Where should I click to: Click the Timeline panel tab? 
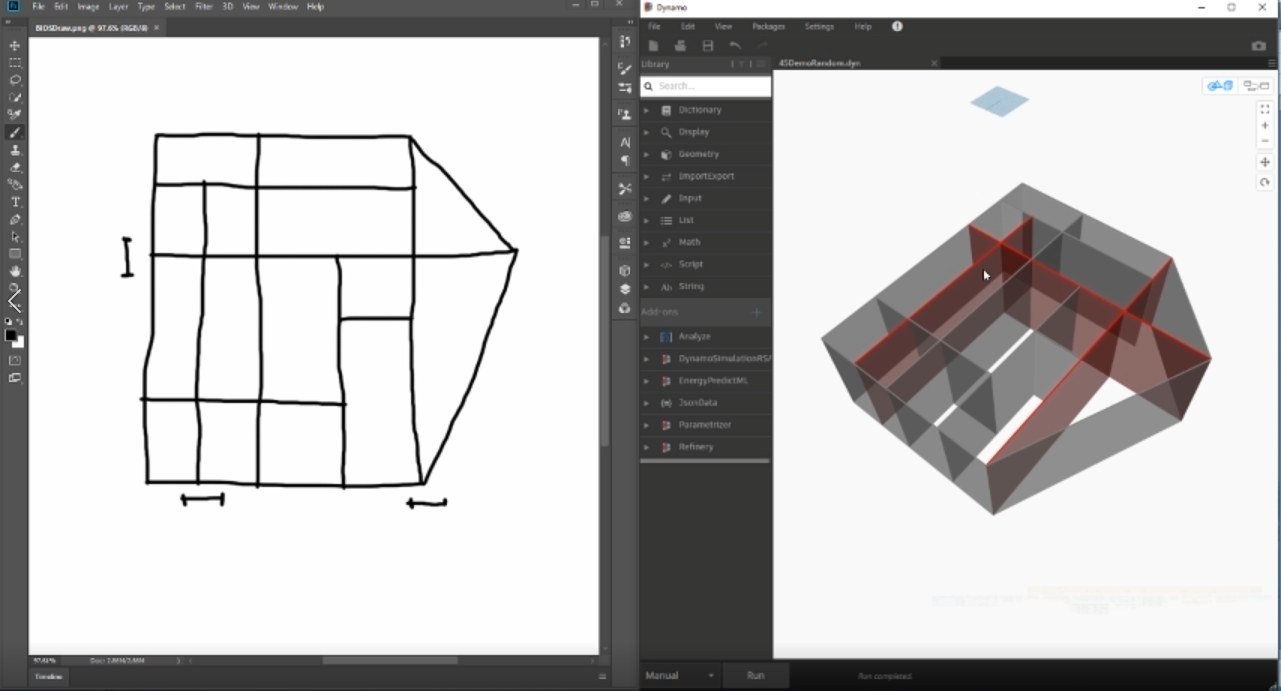tap(49, 677)
